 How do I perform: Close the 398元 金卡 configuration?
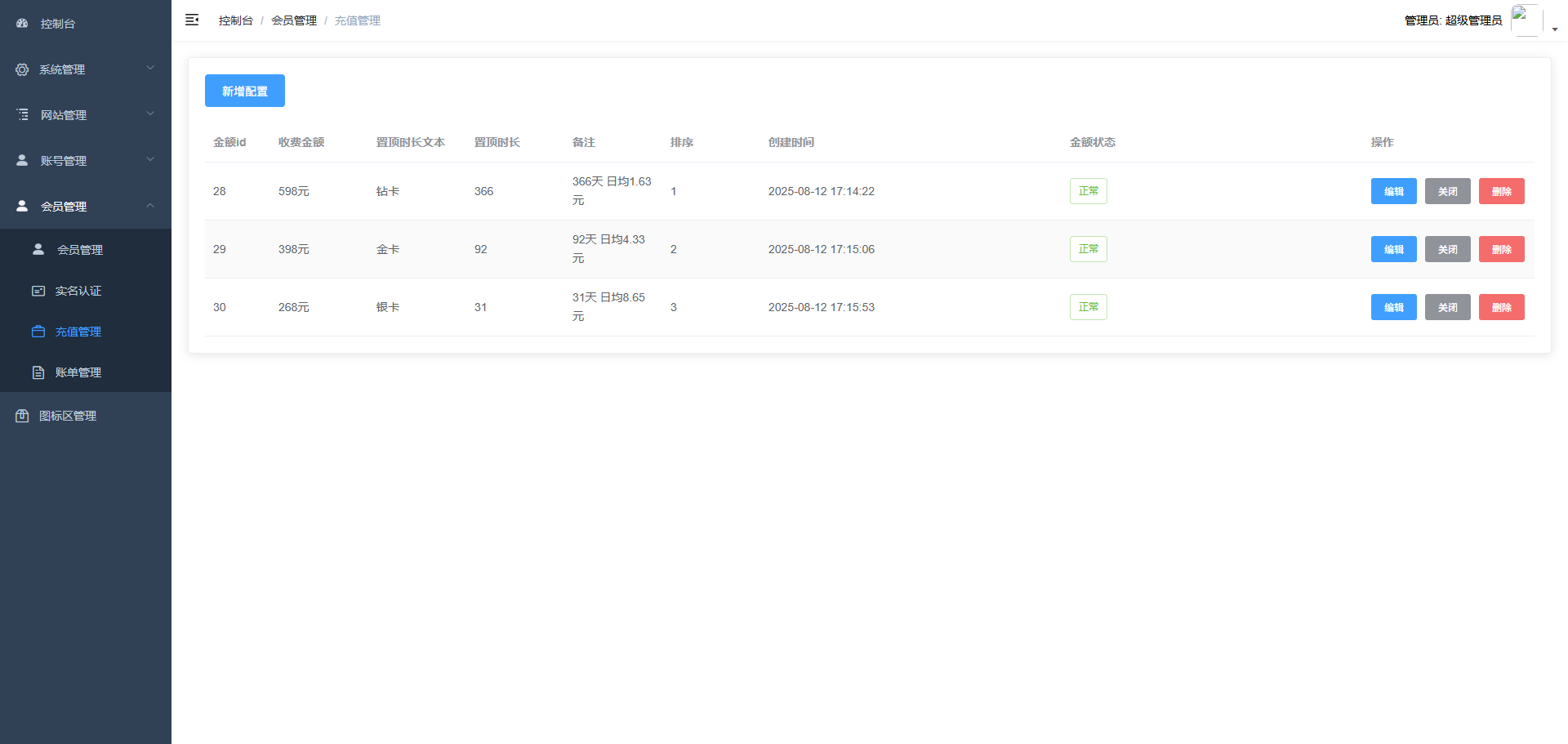click(x=1447, y=249)
